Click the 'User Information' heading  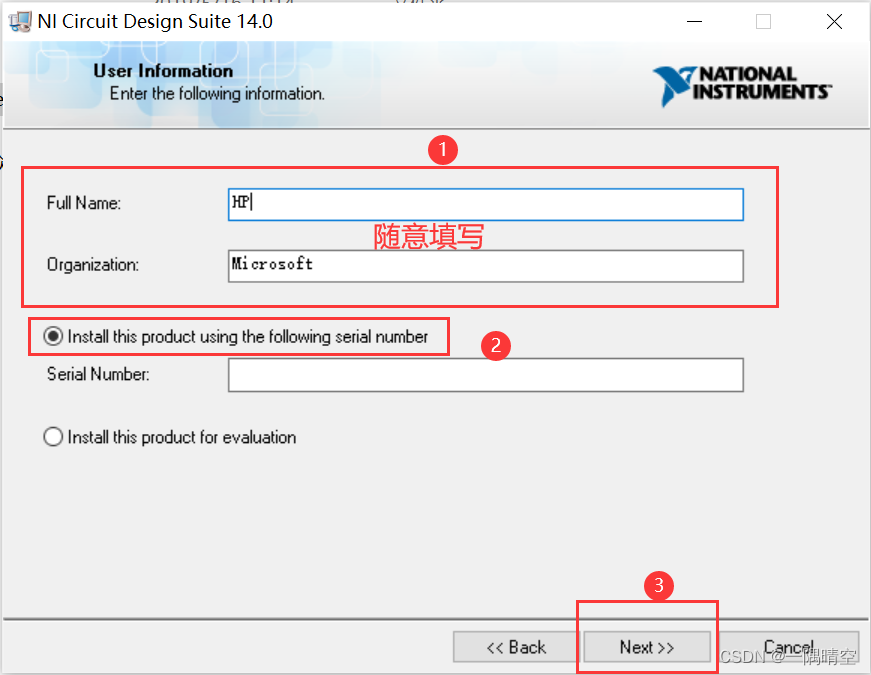click(163, 71)
